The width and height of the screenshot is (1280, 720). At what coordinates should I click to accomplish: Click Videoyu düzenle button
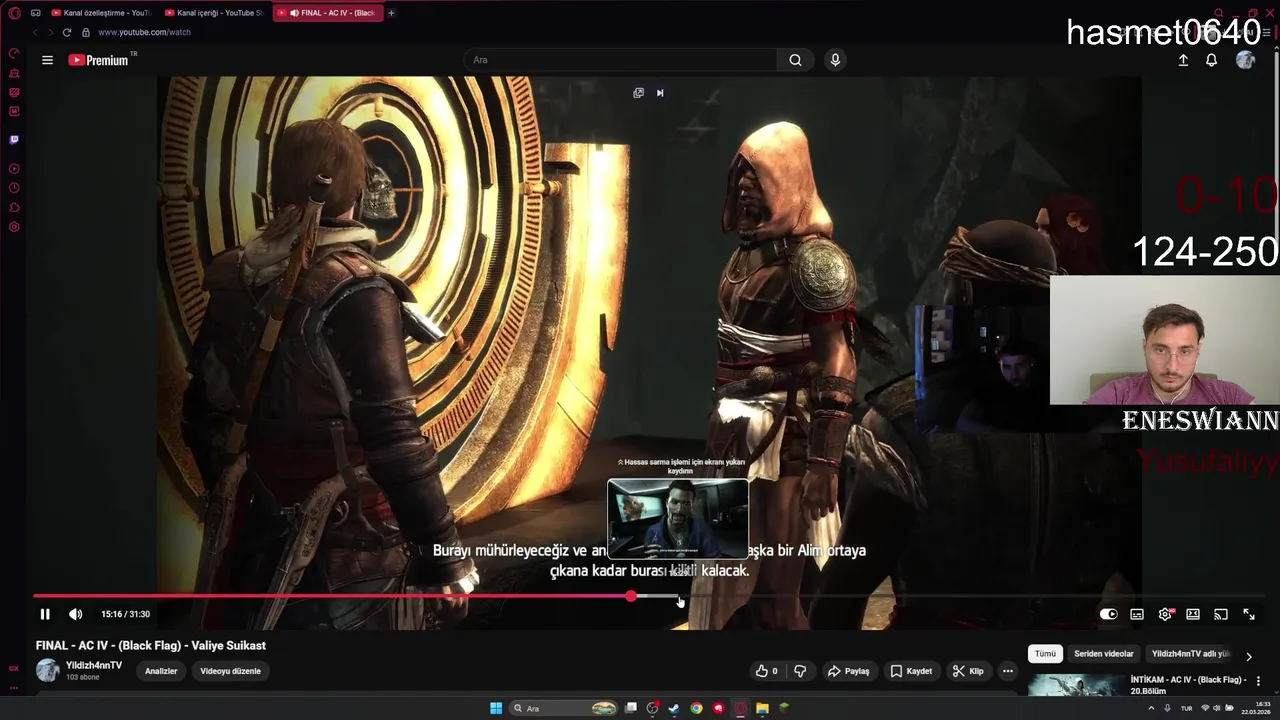[x=230, y=671]
